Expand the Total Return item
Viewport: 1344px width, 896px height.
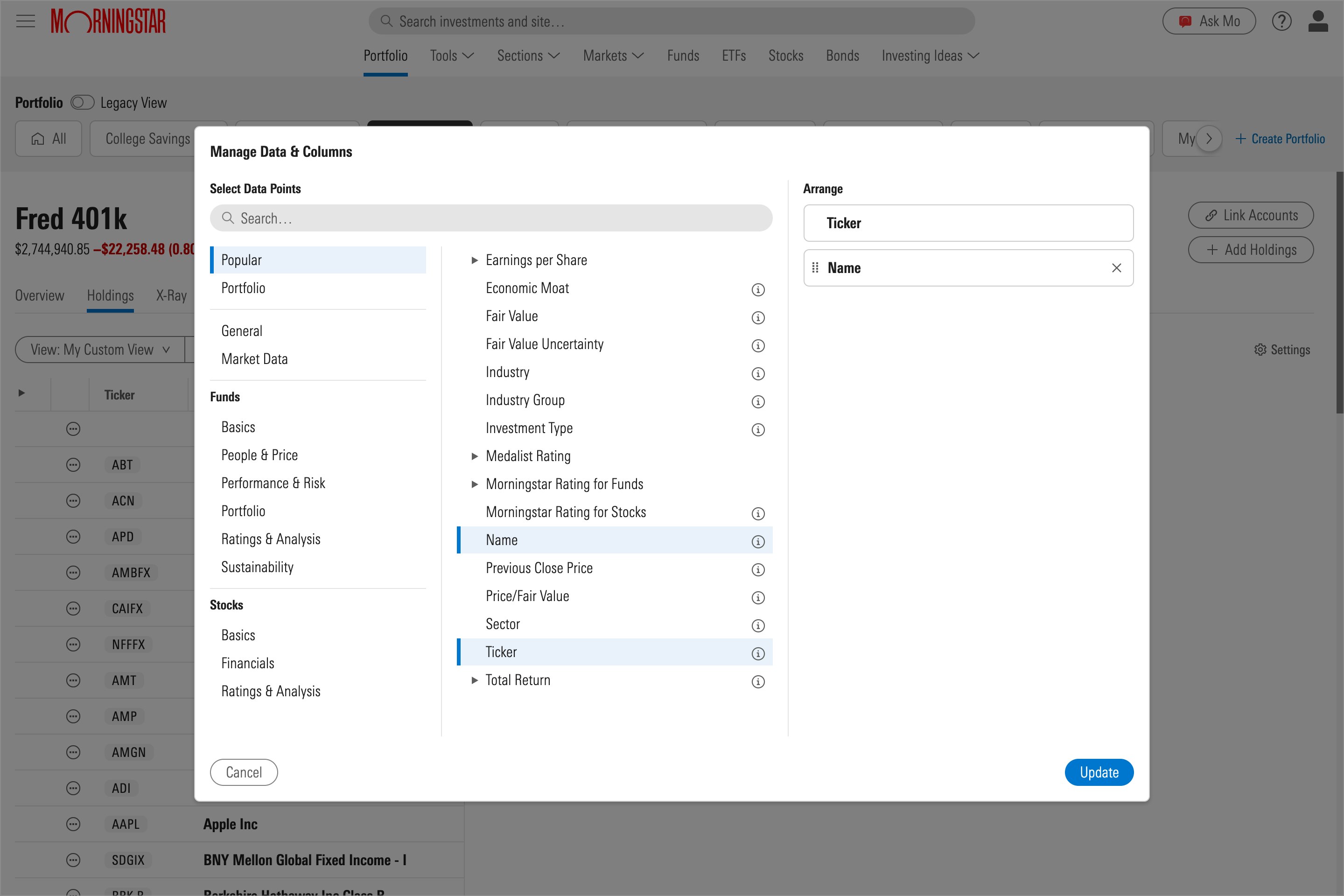click(x=473, y=680)
